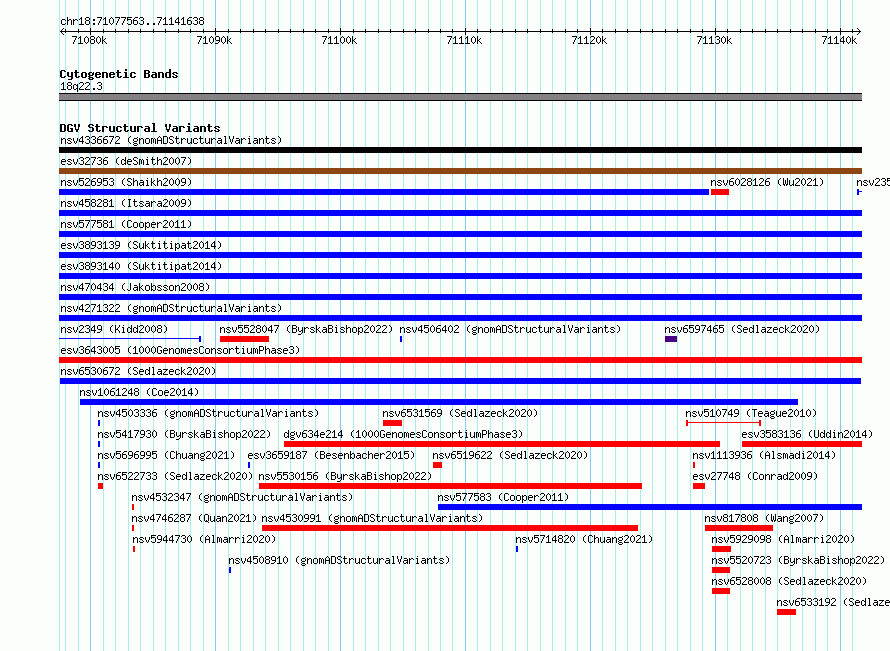Open the nsv4506402 gnomAD variant label
This screenshot has height=651, width=890.
coord(510,329)
